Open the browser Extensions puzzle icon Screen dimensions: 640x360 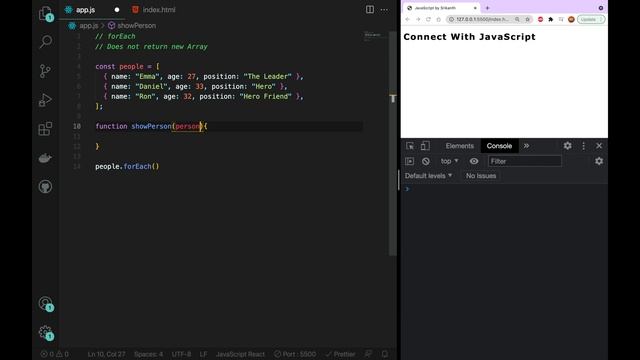click(x=551, y=19)
